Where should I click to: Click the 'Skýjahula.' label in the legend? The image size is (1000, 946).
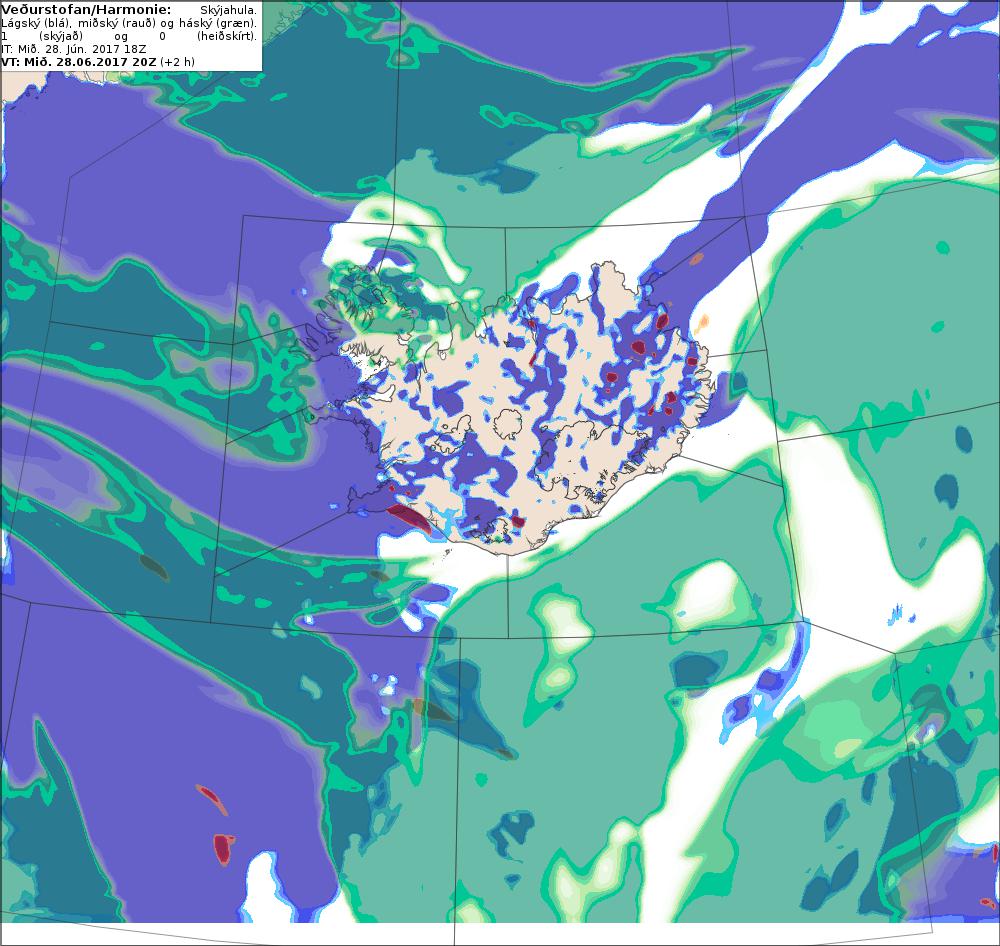[228, 10]
